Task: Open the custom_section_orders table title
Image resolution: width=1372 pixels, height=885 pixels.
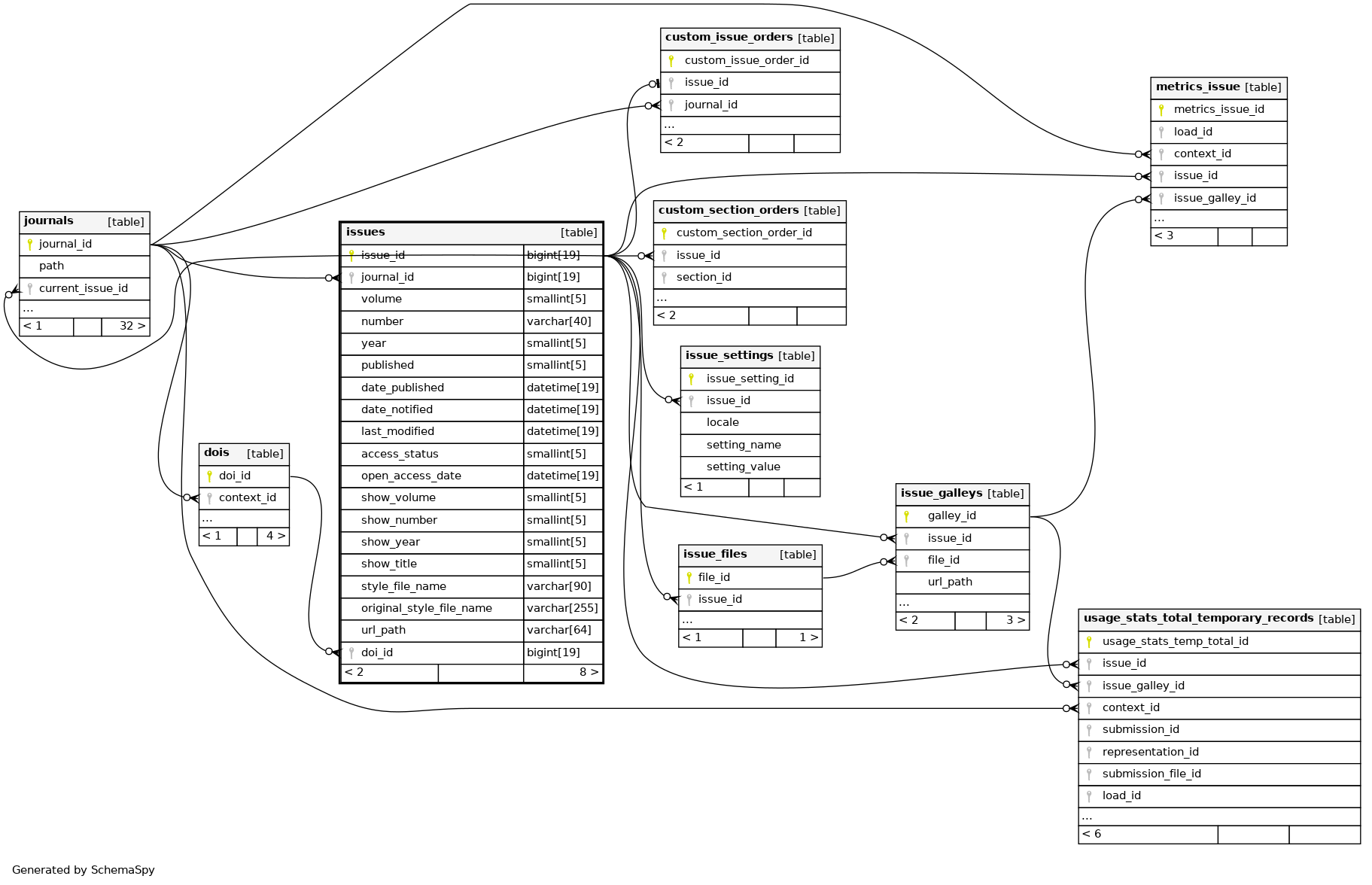Action: [x=728, y=211]
